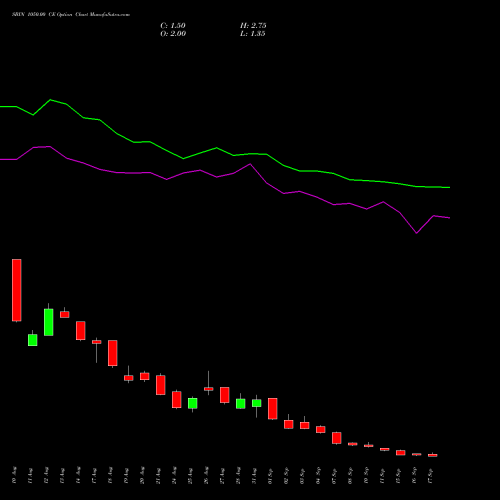Click the tall red candle for 10 Aug

17,290
